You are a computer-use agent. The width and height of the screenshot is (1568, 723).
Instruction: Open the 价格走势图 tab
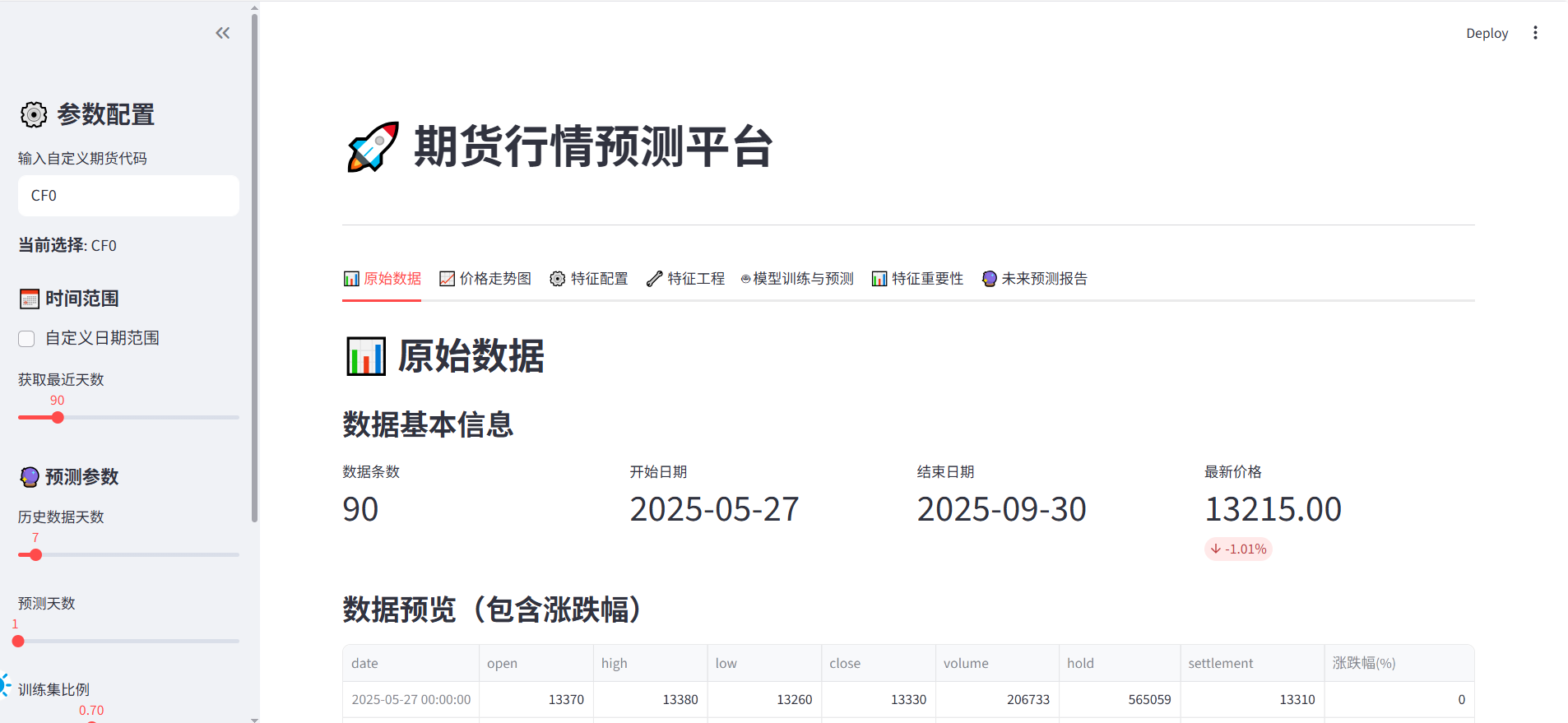(x=485, y=279)
